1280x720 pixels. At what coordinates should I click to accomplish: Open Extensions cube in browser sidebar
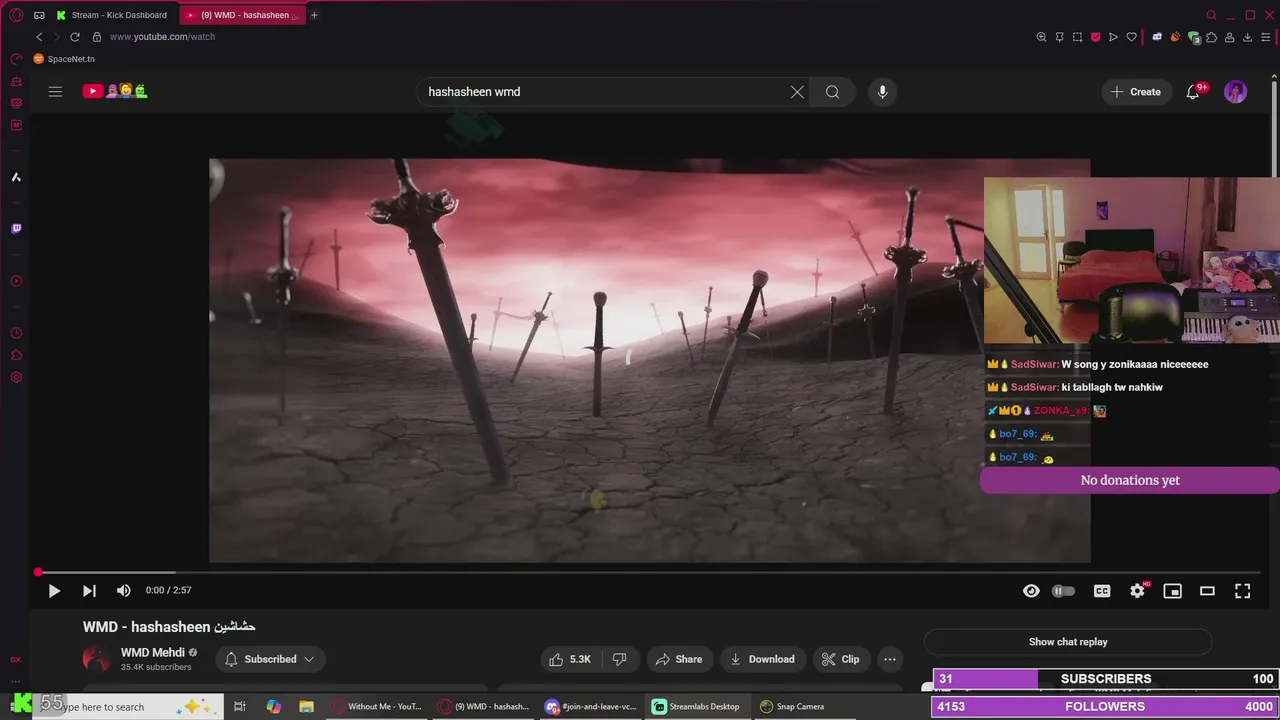(16, 355)
